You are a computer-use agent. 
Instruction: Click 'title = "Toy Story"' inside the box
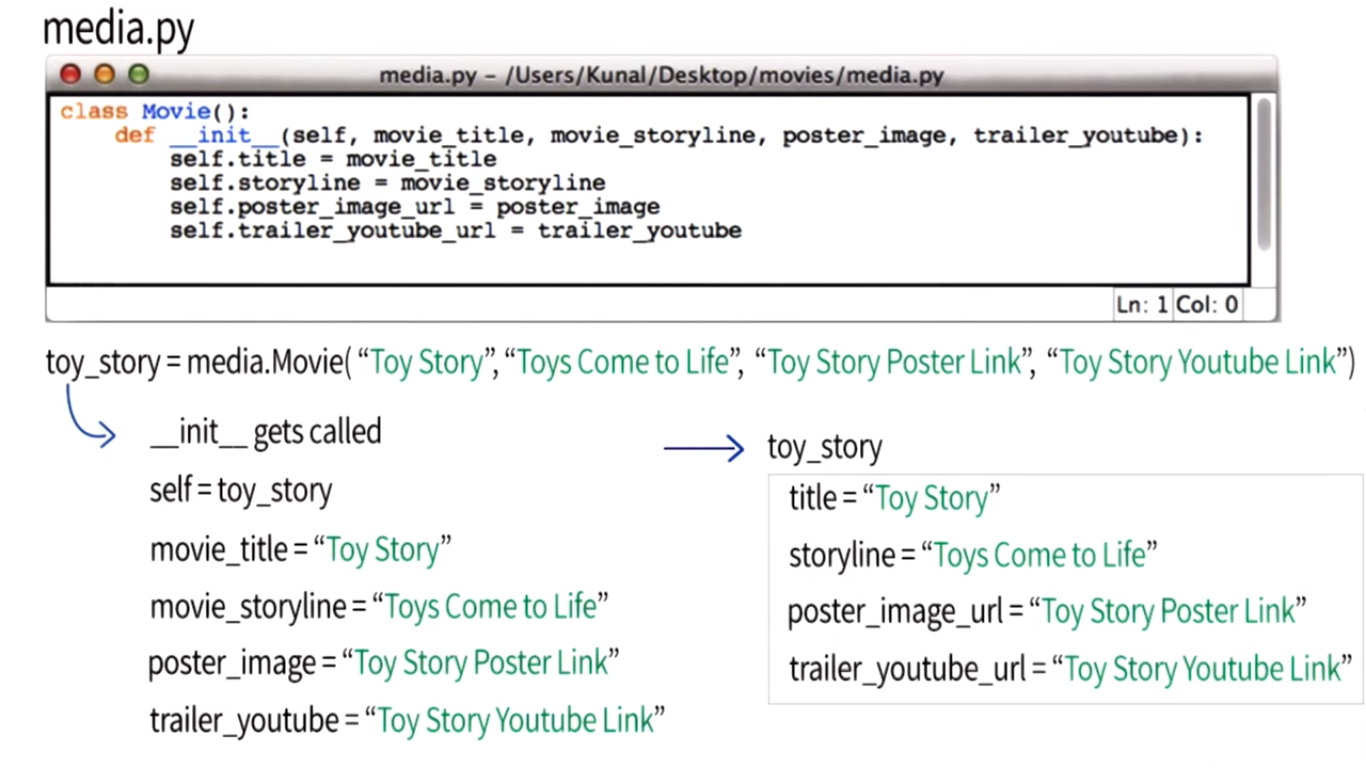pyautogui.click(x=895, y=498)
